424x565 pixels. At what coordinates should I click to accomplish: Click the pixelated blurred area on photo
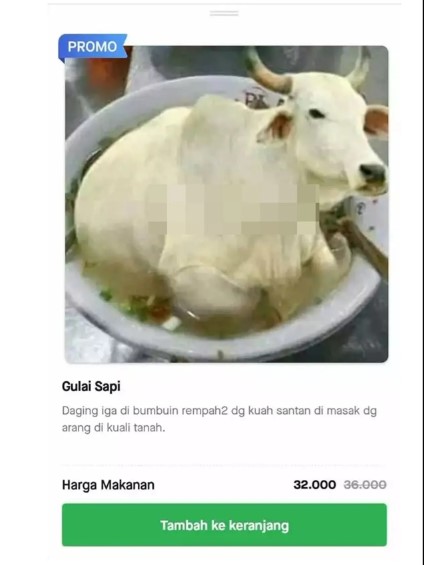click(232, 209)
